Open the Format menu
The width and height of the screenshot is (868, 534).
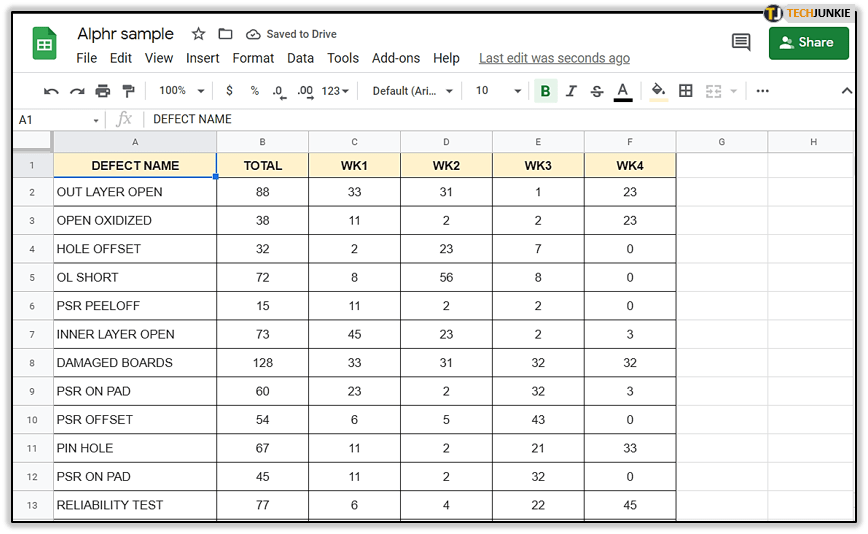[x=253, y=58]
